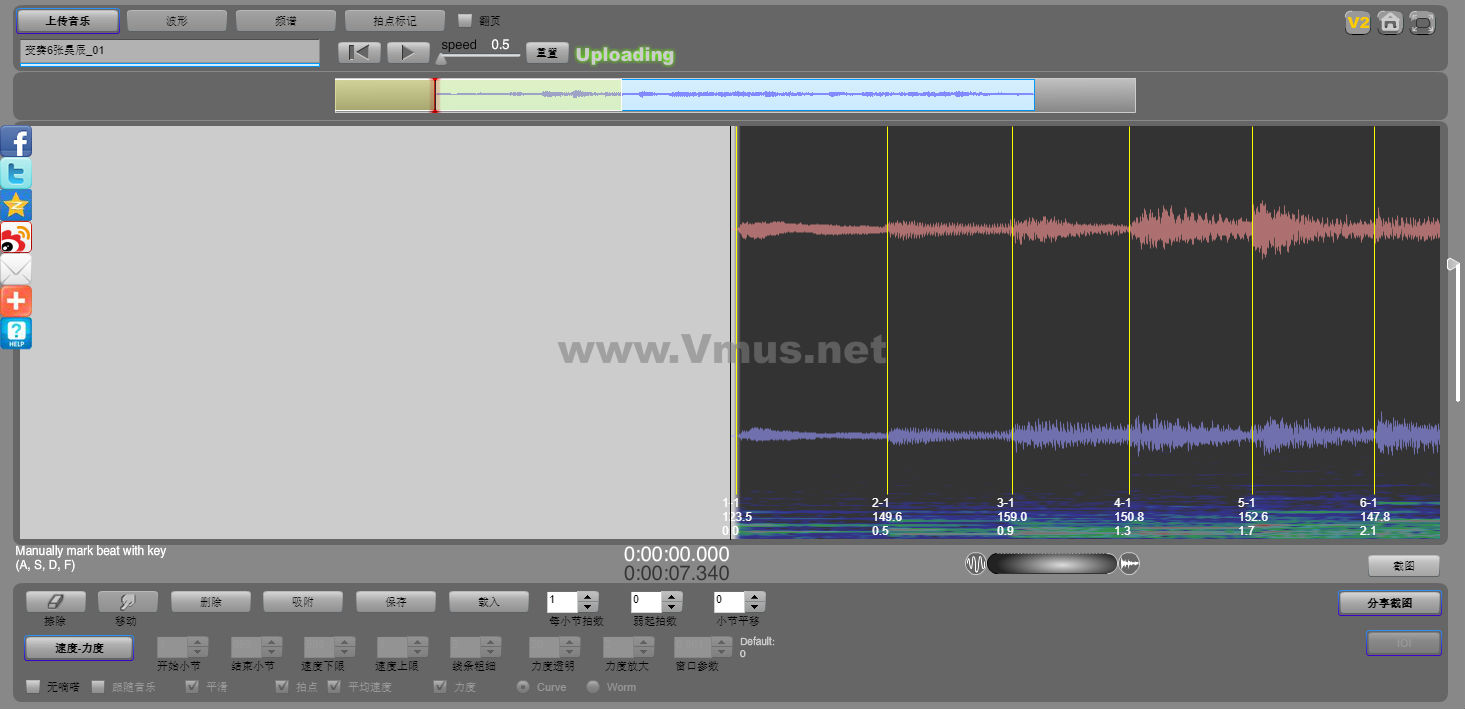Click the 上传音乐 upload music button
1465x709 pixels.
click(68, 21)
